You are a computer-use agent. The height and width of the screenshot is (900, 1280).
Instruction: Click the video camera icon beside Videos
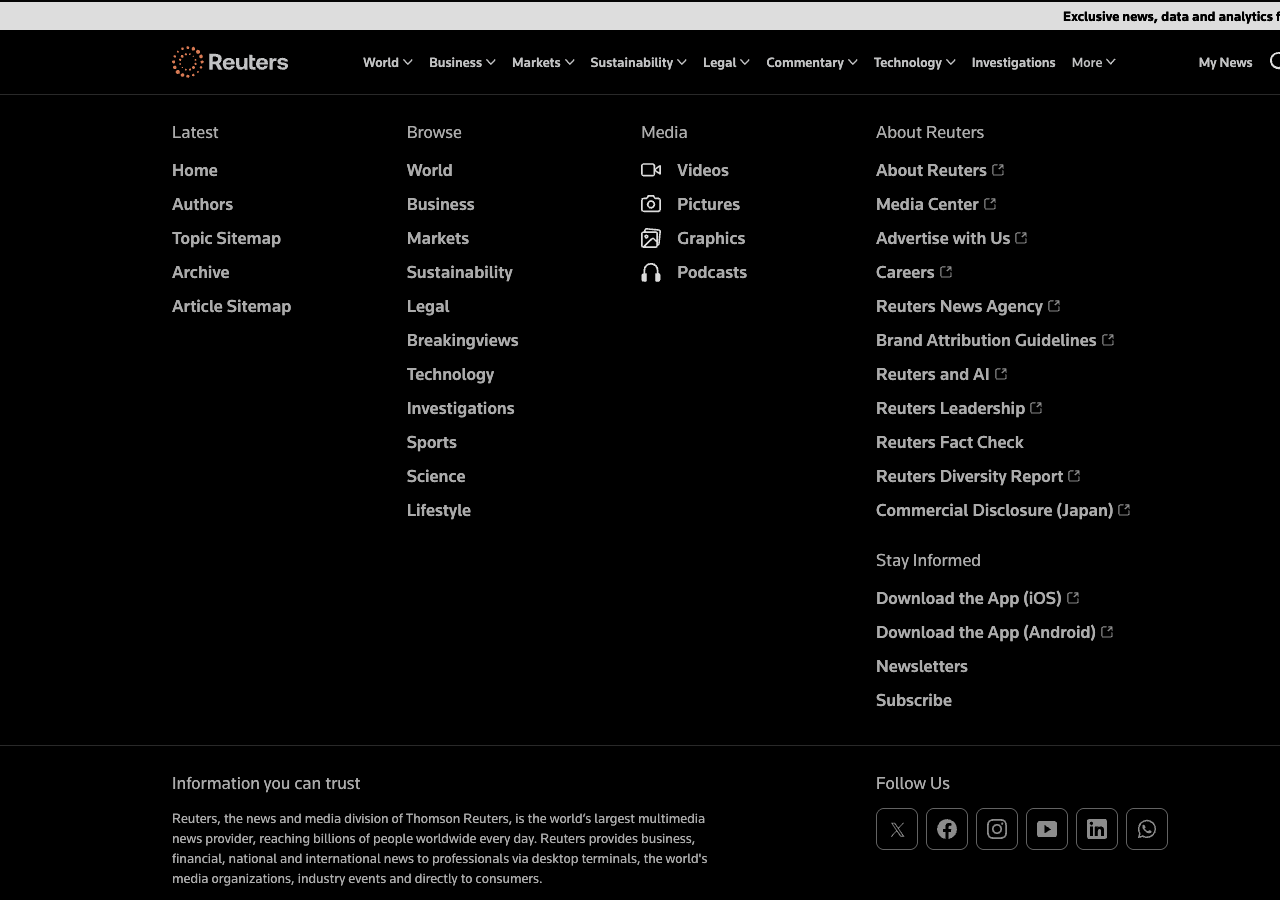pos(651,170)
